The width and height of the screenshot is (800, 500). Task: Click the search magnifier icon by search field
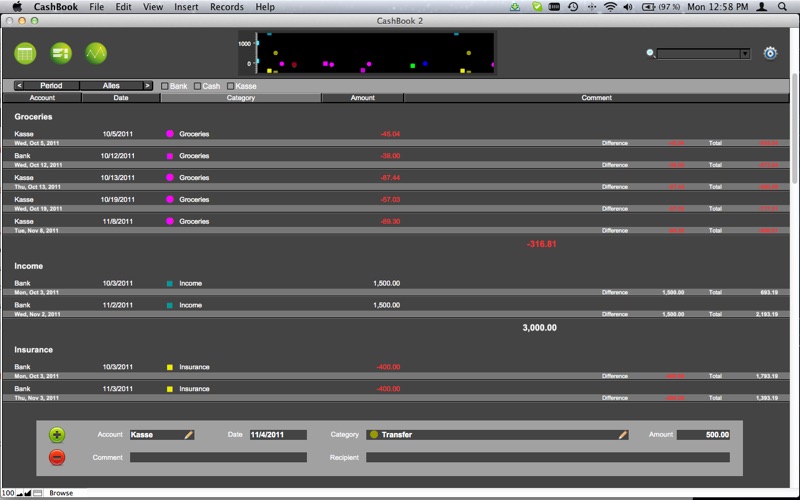click(x=651, y=53)
